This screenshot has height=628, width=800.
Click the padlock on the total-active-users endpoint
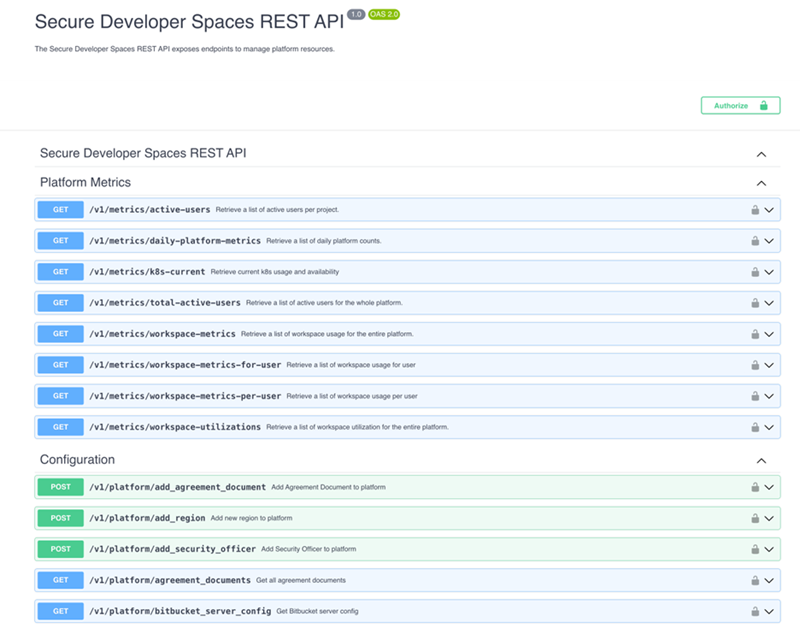point(753,302)
